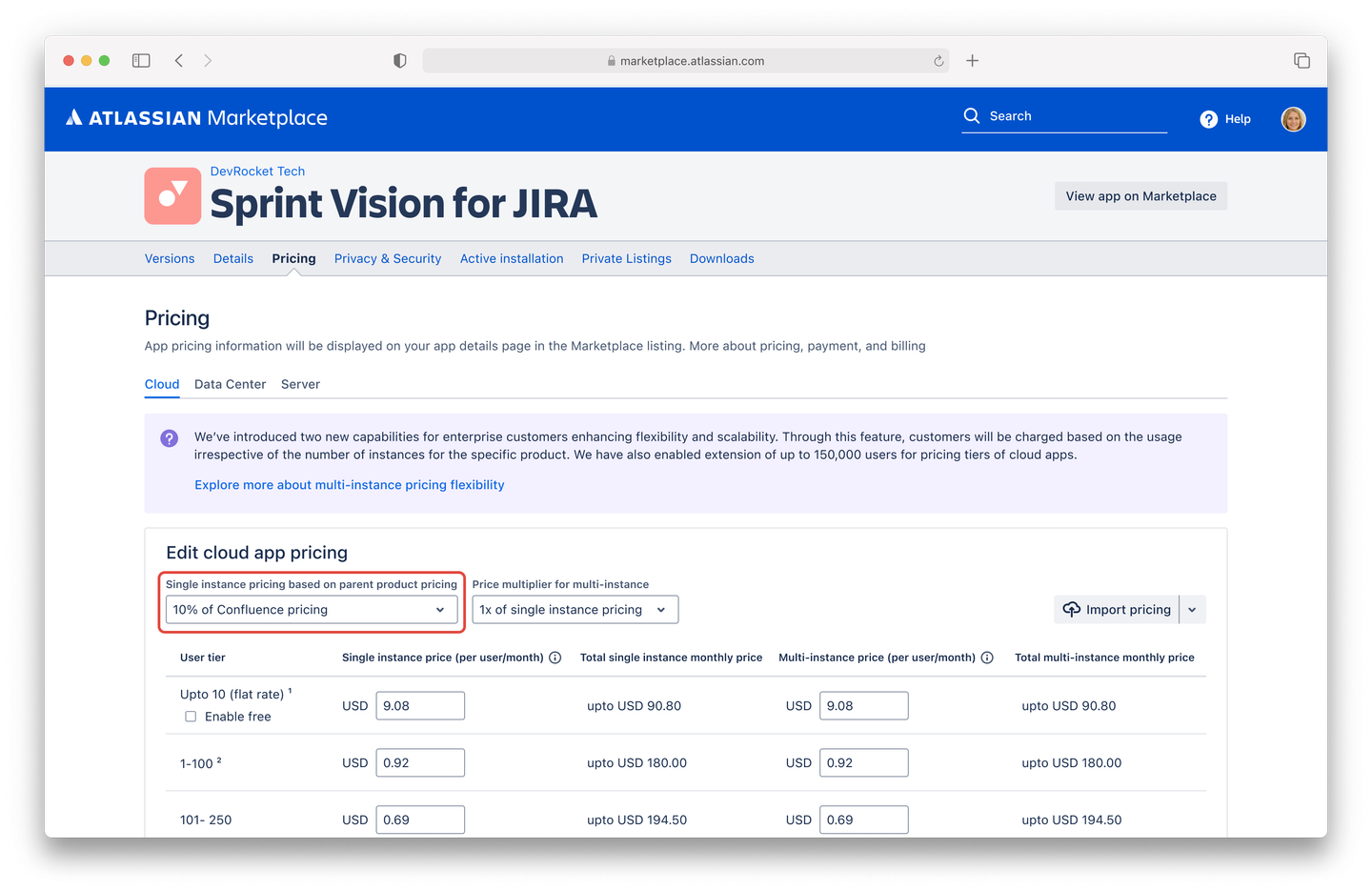
Task: Click the privacy shield icon in address bar
Action: [x=399, y=60]
